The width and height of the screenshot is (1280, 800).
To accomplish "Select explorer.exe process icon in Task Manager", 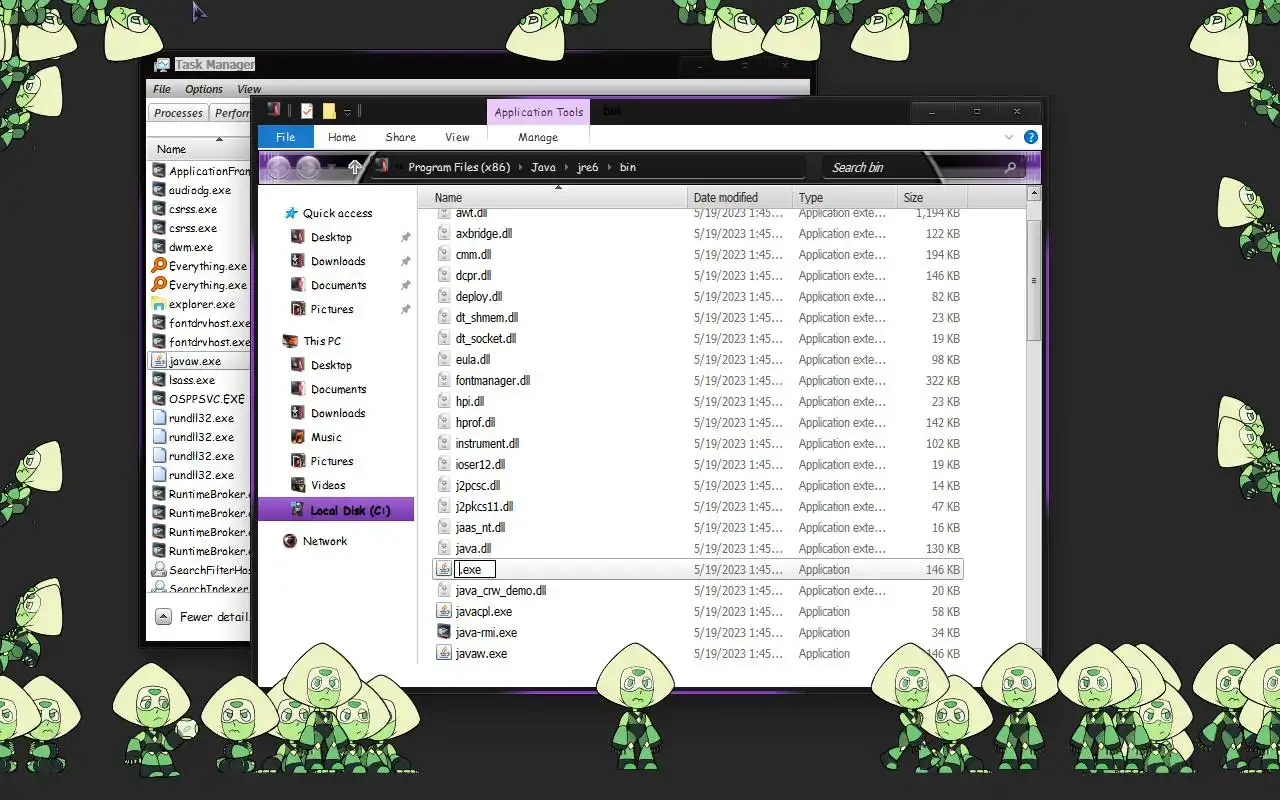I will click(x=158, y=304).
